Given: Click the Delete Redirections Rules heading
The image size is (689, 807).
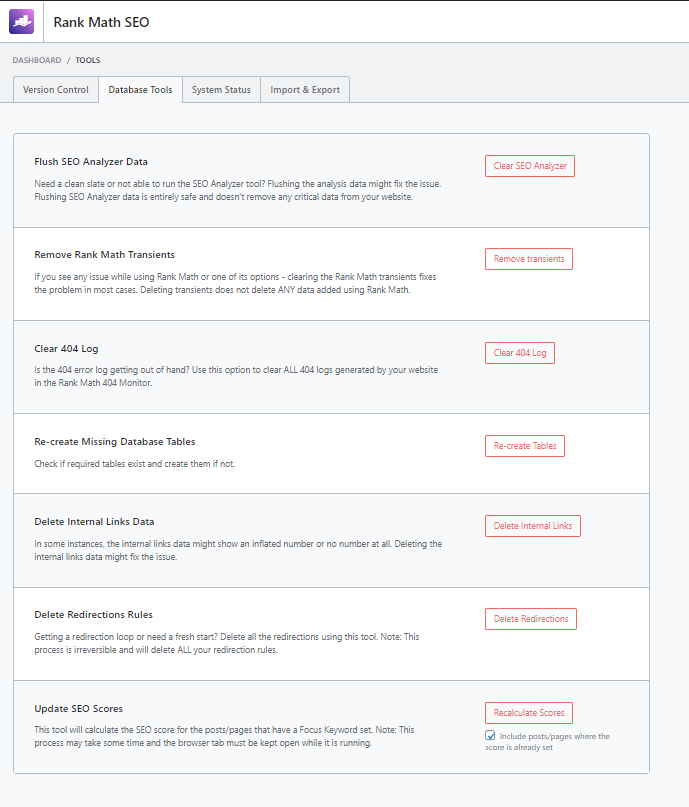Looking at the screenshot, I should click(94, 615).
